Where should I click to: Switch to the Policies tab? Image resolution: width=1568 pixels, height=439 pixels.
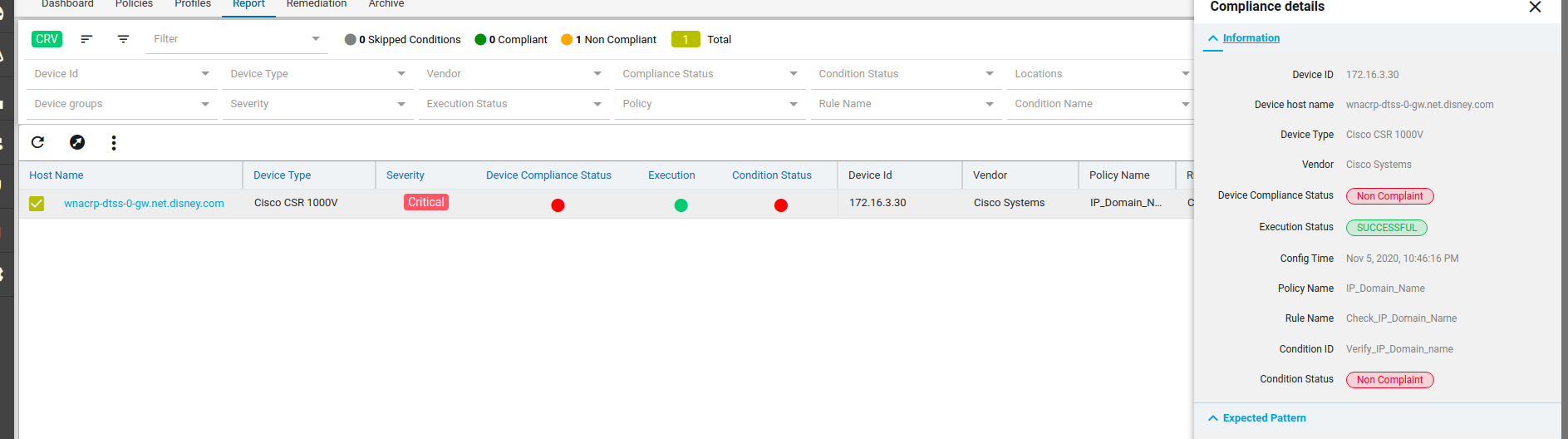click(134, 4)
